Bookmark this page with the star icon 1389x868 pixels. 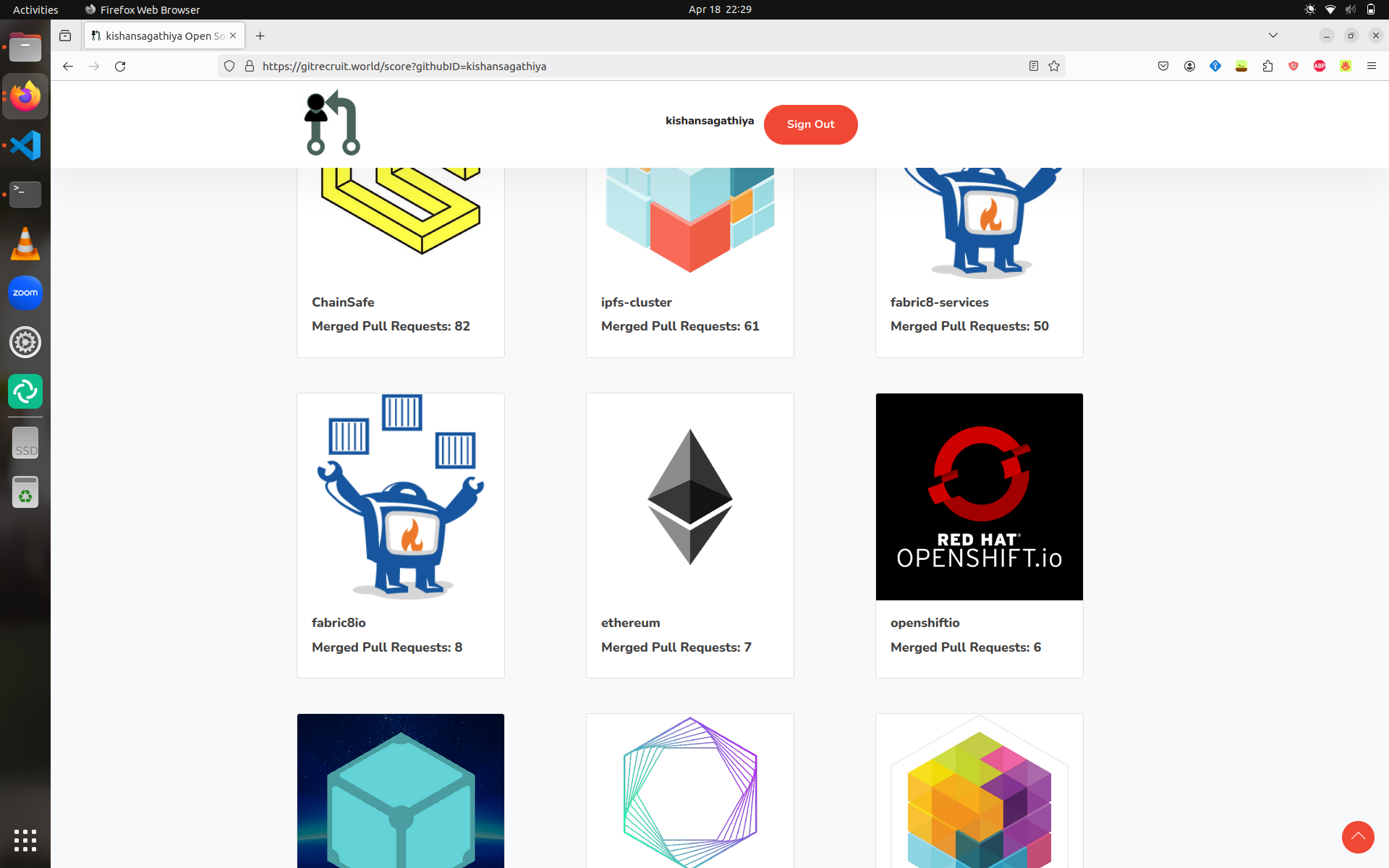(x=1054, y=66)
